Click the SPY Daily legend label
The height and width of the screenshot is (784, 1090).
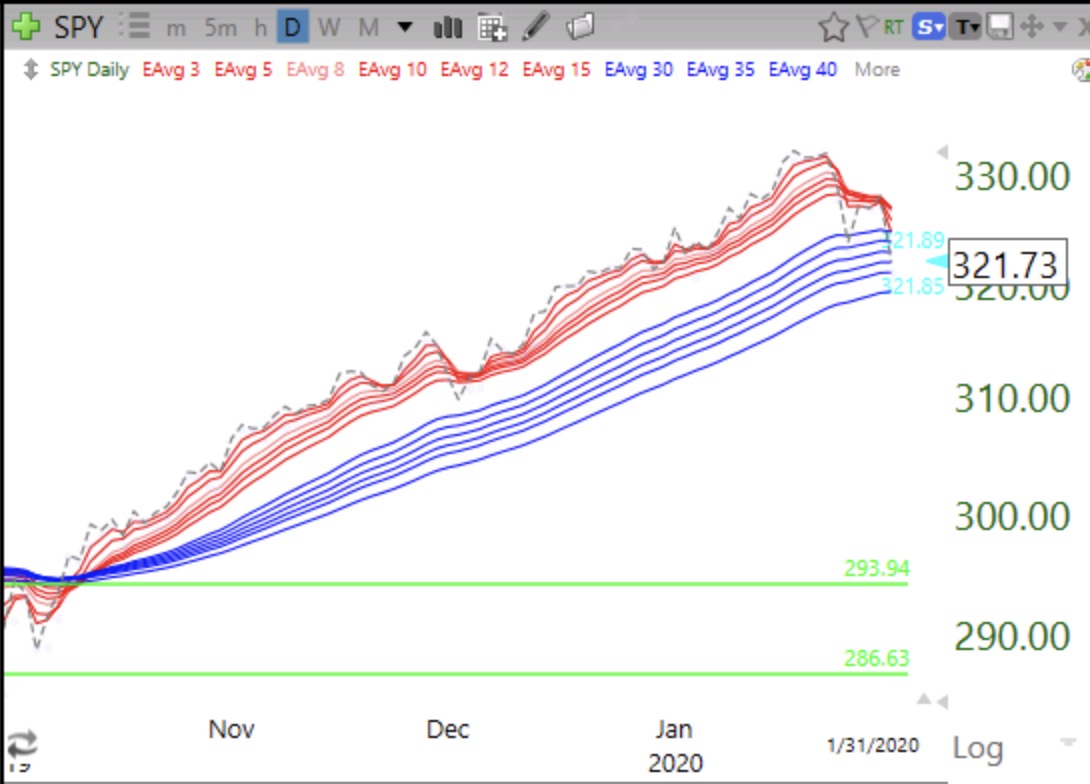[89, 70]
